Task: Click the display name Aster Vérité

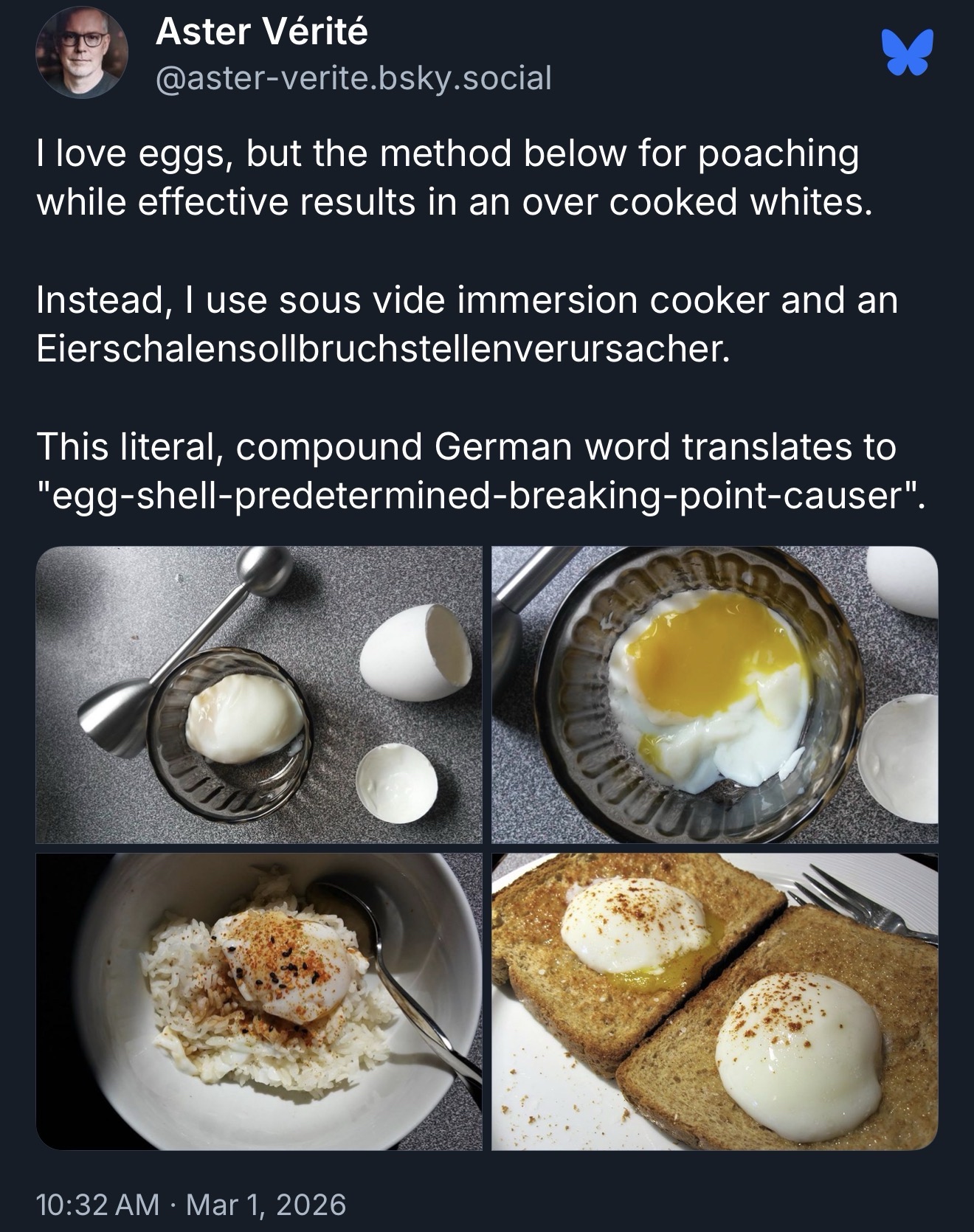Action: click(261, 32)
